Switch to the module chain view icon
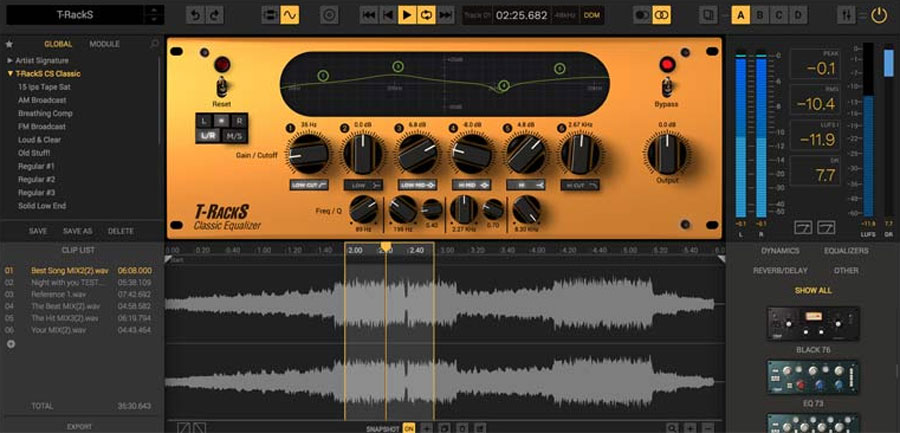900x433 pixels. pyautogui.click(x=270, y=16)
